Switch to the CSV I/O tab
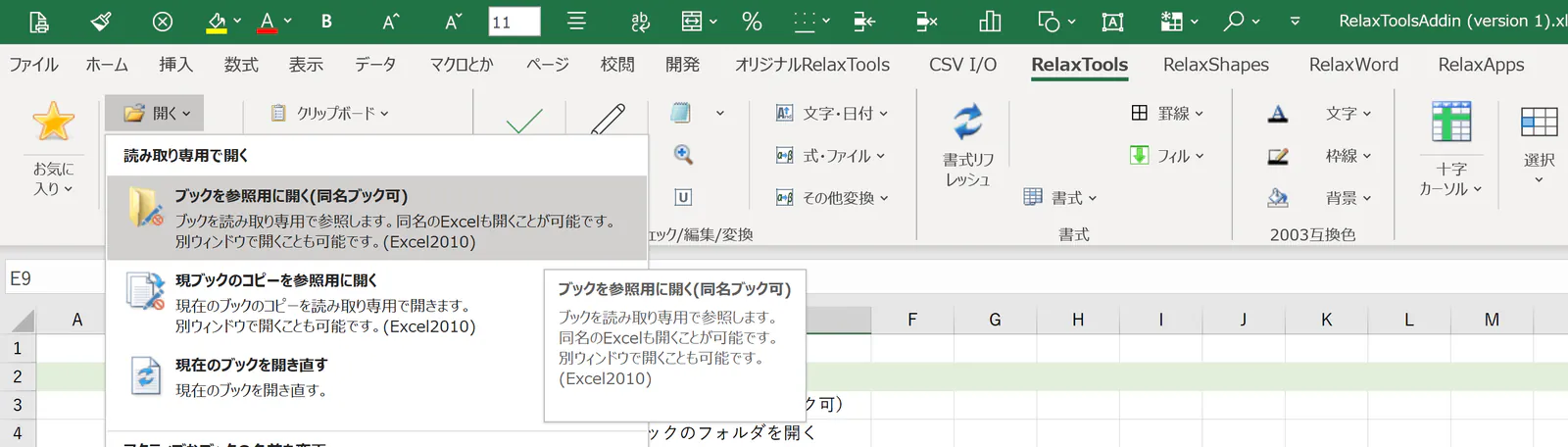 962,65
